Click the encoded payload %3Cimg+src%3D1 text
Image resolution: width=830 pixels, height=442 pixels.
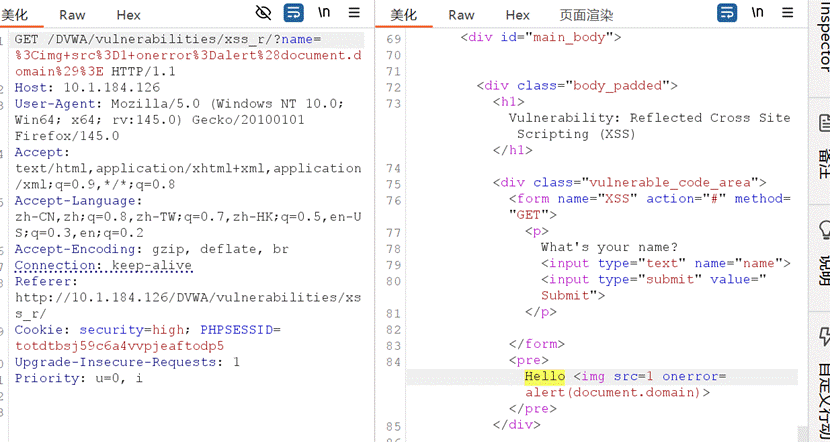pyautogui.click(x=71, y=55)
